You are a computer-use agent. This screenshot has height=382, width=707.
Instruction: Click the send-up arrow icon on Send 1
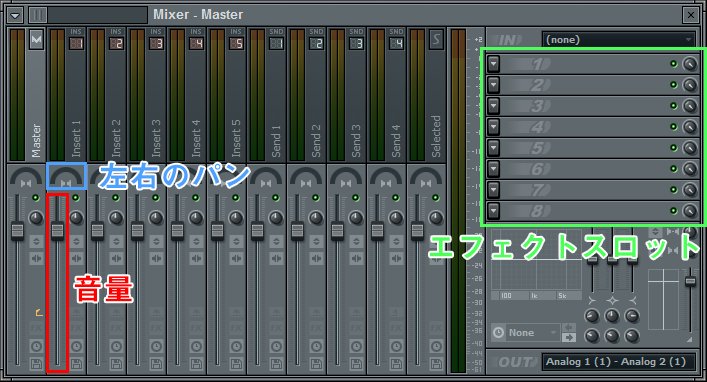[x=276, y=312]
